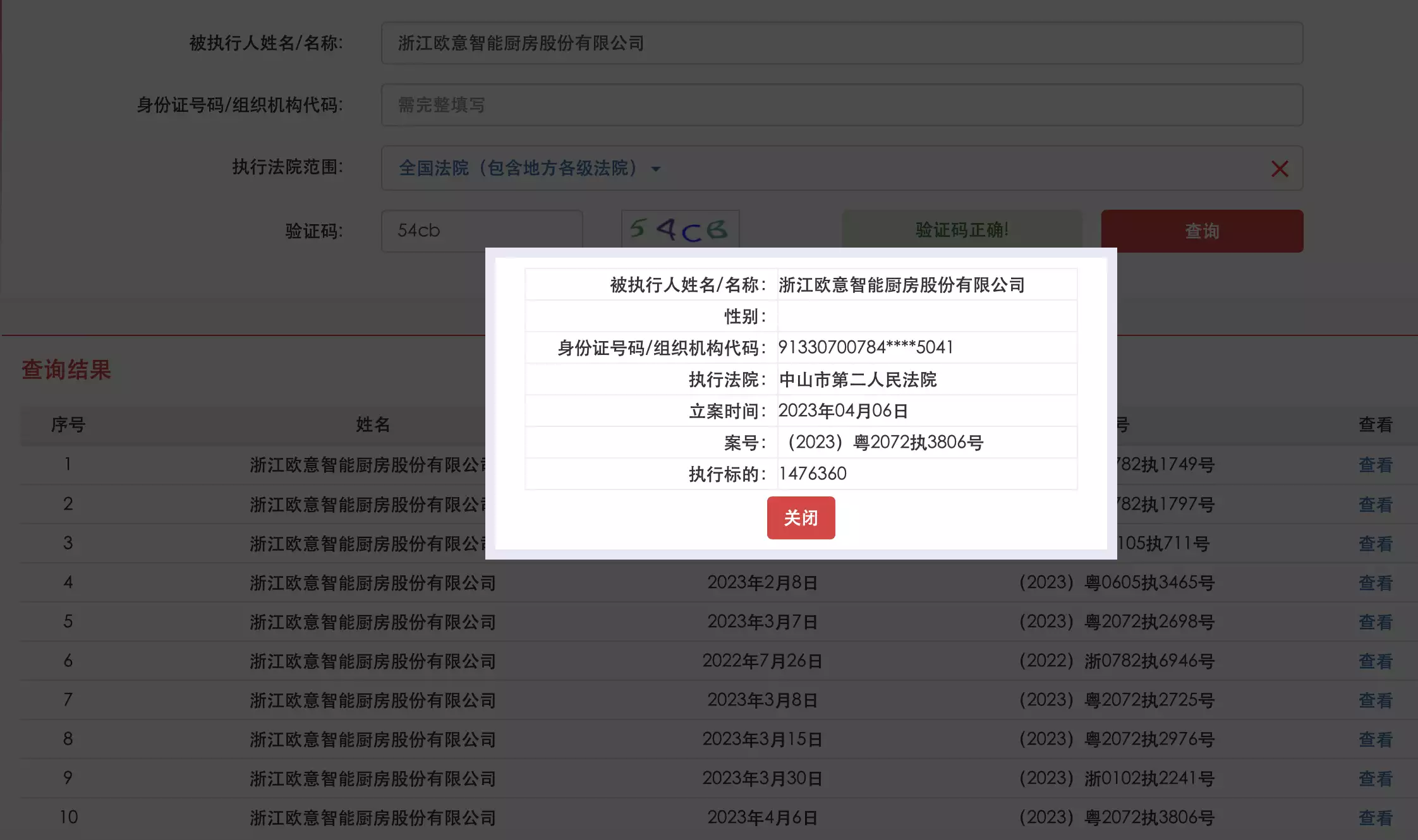Close the detail popup via 关闭 button
Screen dimensions: 1418x840
point(801,518)
